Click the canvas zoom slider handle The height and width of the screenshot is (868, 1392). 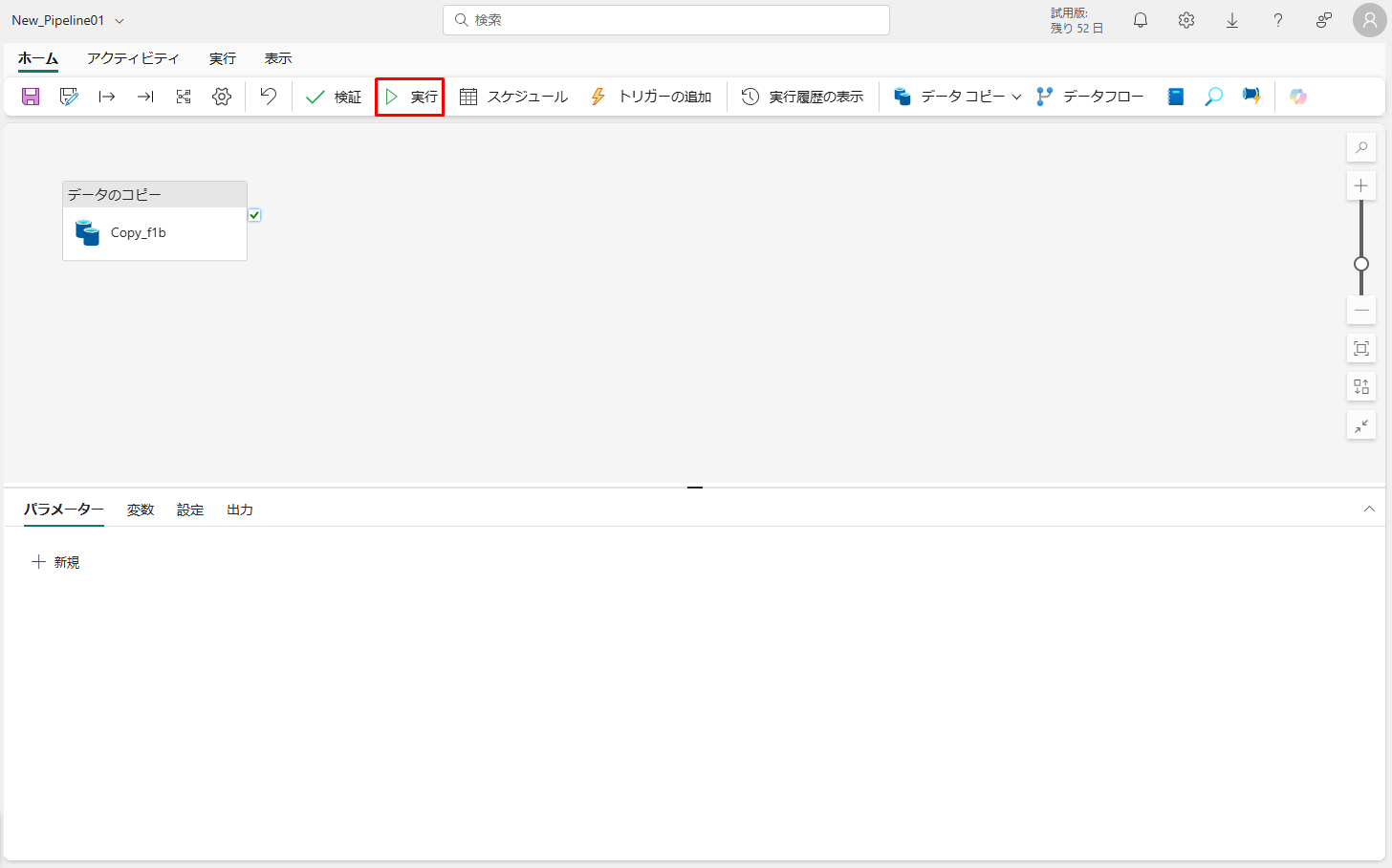point(1361,264)
